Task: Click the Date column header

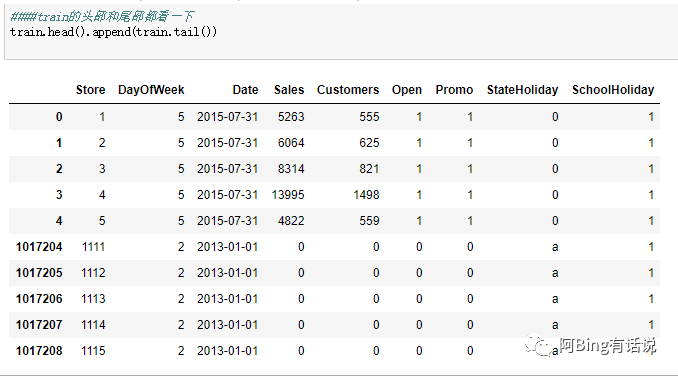Action: click(245, 90)
